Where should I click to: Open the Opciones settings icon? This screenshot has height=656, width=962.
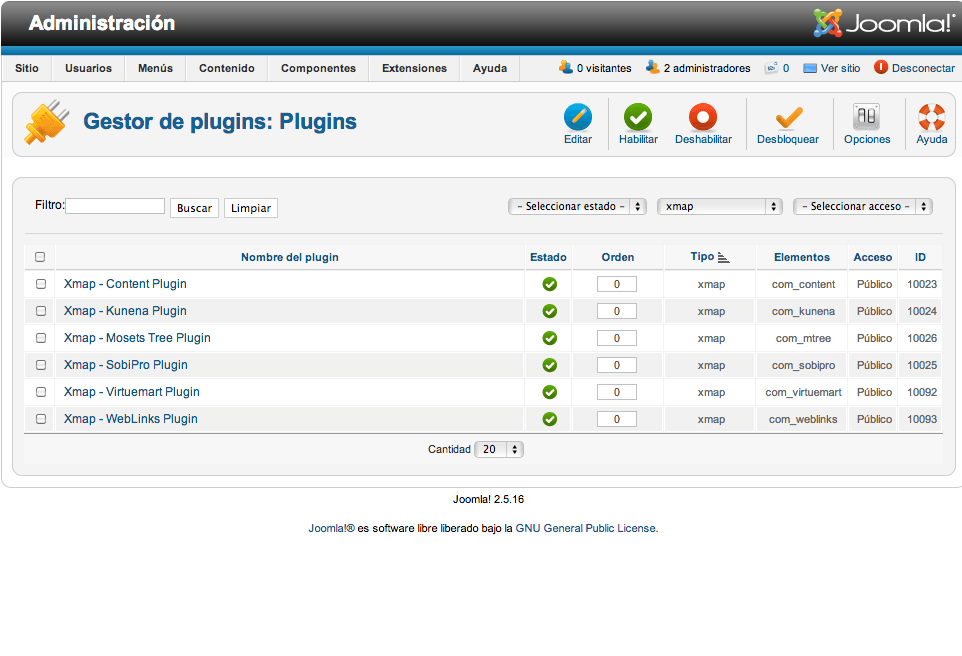coord(866,117)
